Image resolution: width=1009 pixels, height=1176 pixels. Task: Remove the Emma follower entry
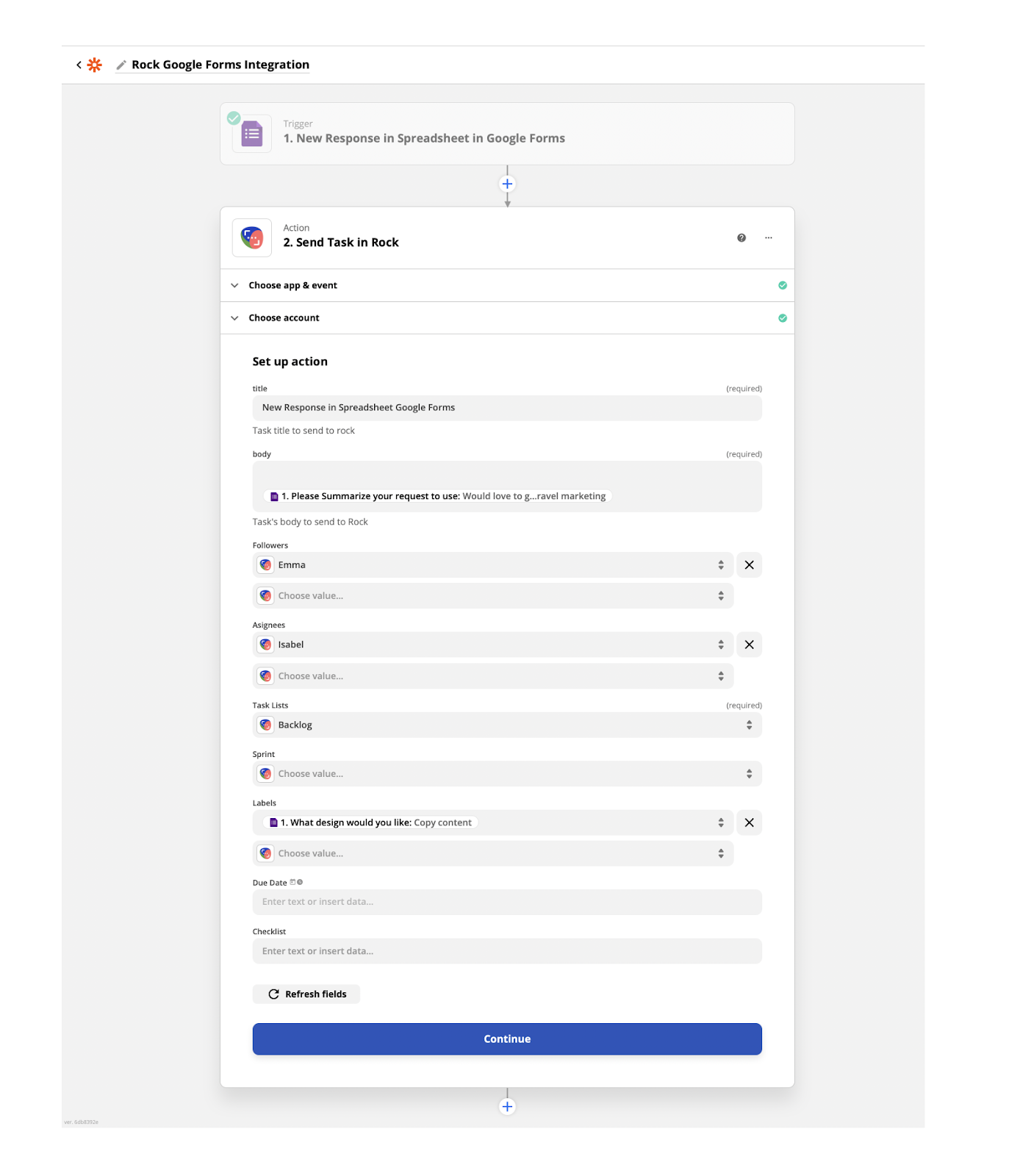pos(749,565)
